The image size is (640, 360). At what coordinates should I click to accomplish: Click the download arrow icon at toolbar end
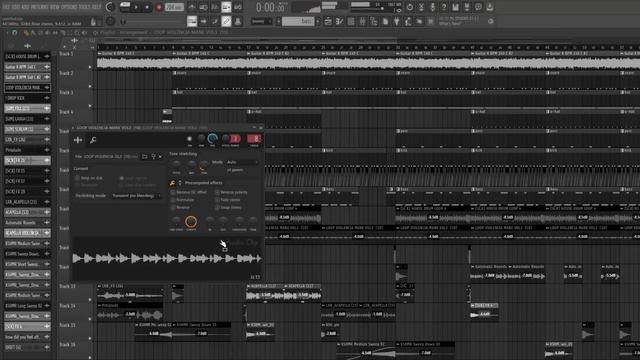(x=490, y=7)
